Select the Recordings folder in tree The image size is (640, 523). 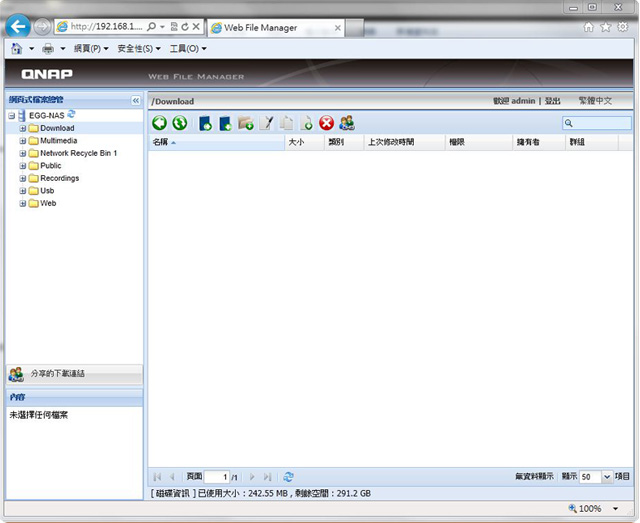59,178
